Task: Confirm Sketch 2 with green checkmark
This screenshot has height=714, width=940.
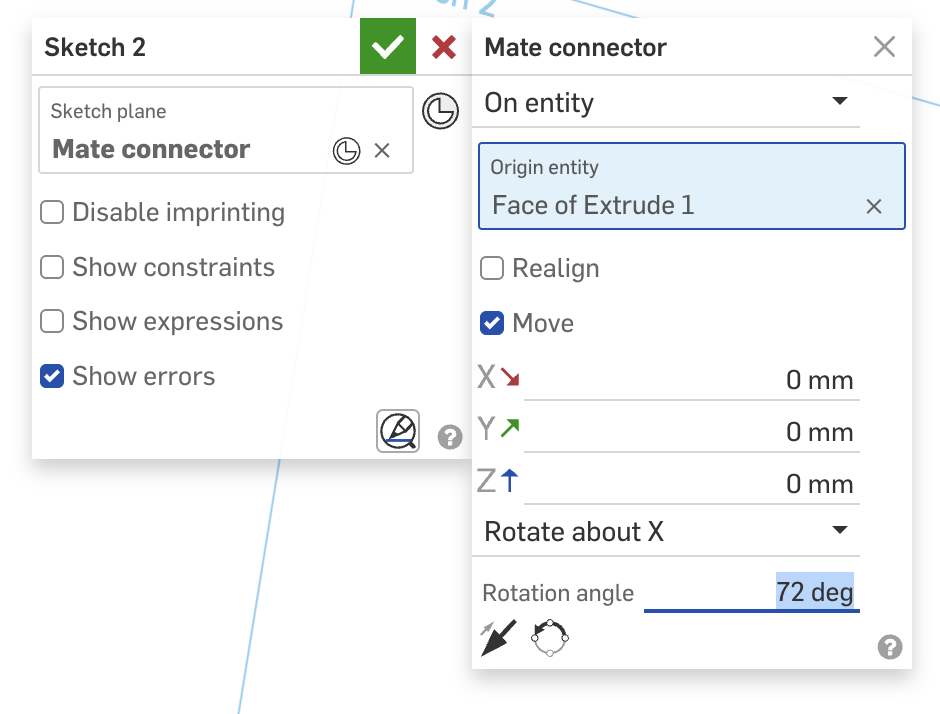Action: (x=387, y=47)
